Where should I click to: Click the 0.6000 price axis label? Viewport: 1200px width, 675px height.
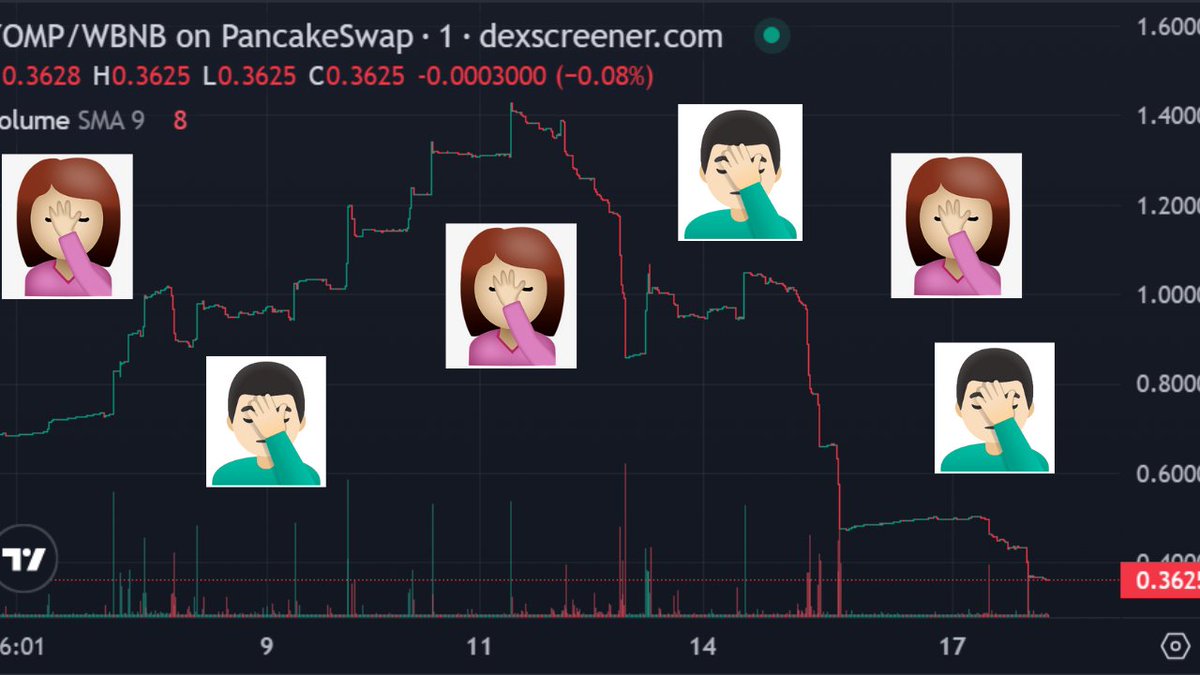(x=1168, y=474)
